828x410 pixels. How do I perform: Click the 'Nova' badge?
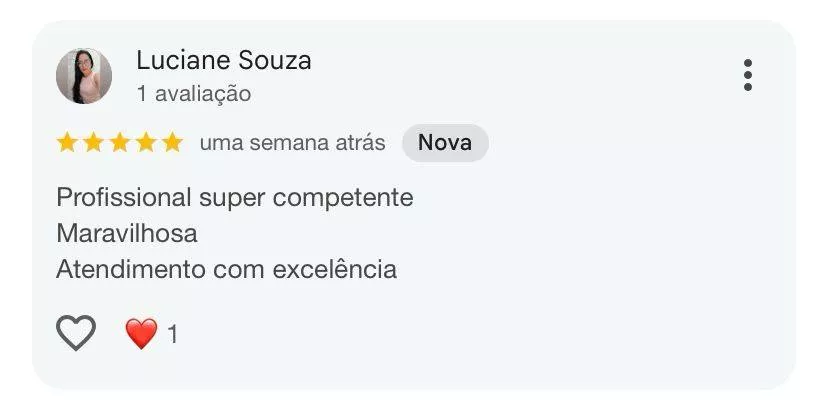click(445, 143)
